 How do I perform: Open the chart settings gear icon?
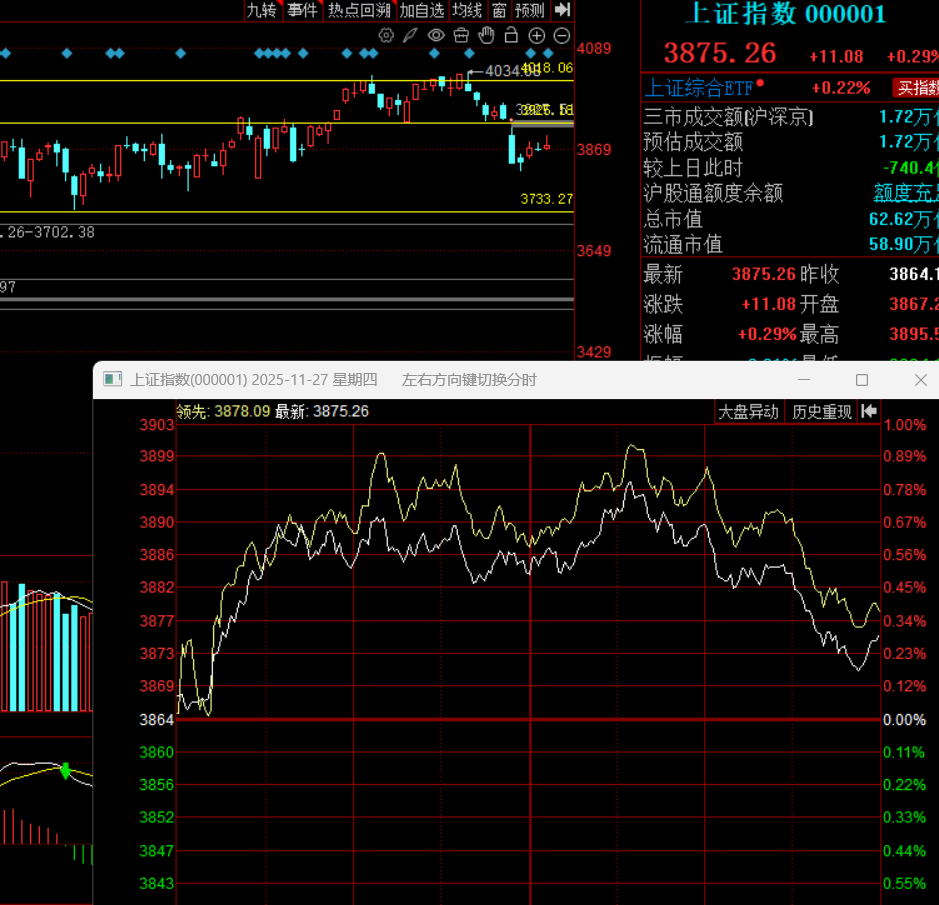[x=386, y=36]
